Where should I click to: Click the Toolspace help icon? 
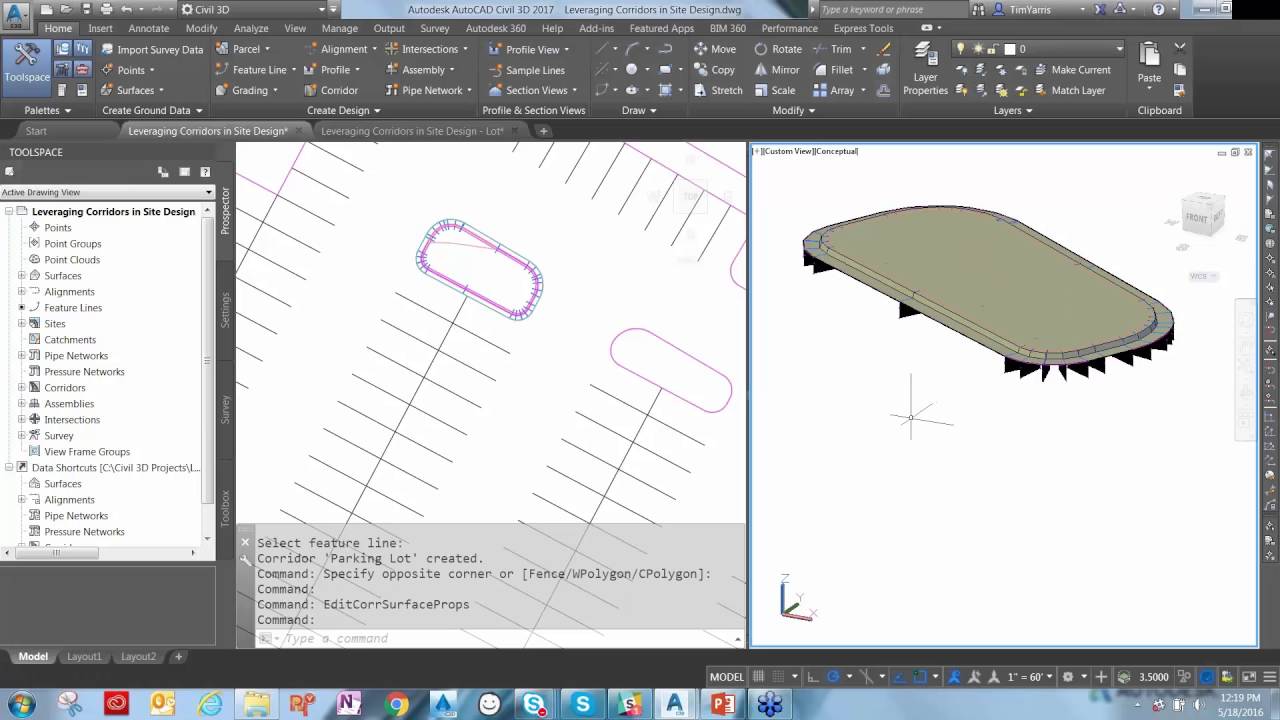click(x=205, y=172)
